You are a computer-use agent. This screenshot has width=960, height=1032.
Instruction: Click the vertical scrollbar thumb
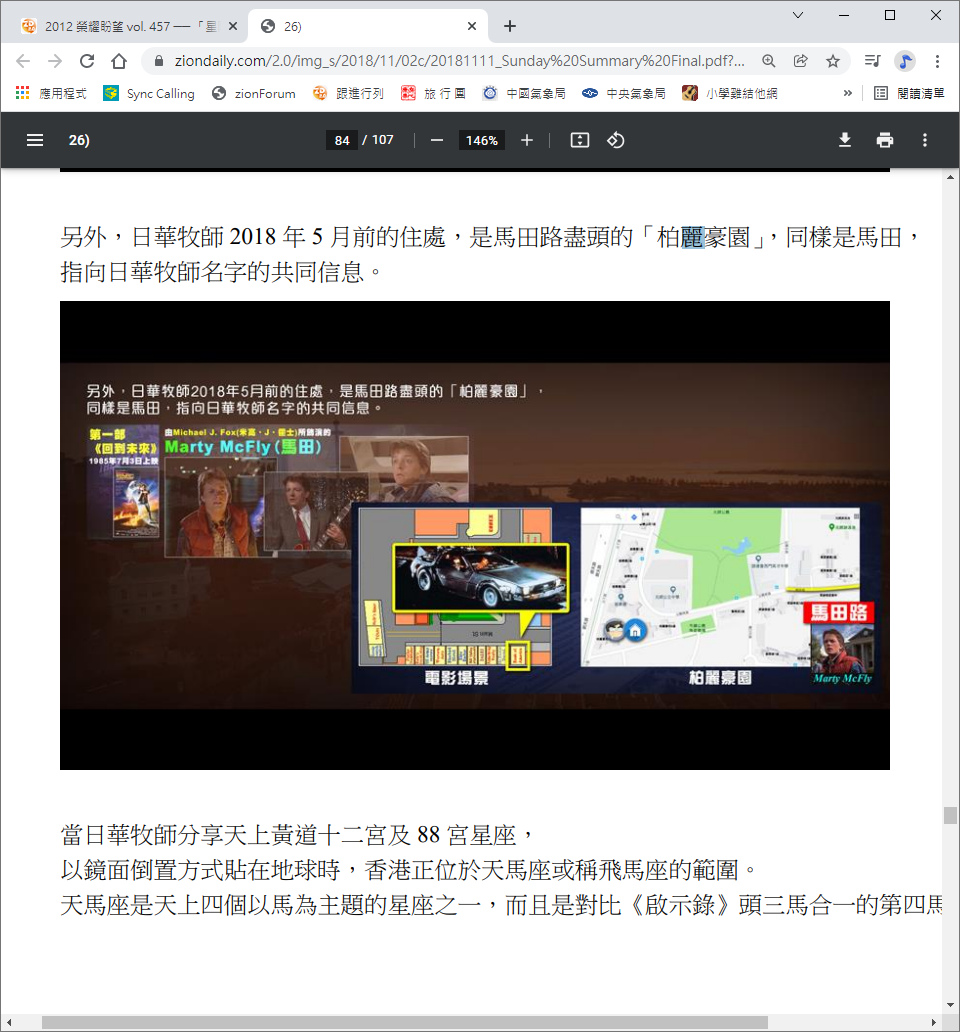click(950, 815)
